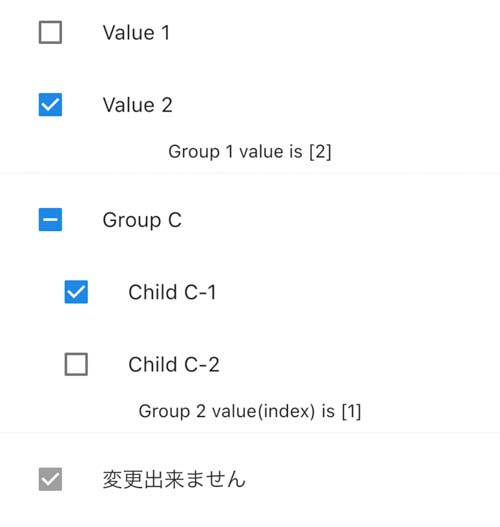The width and height of the screenshot is (500, 527).
Task: Click the 変更出来ません label text
Action: pos(174,479)
